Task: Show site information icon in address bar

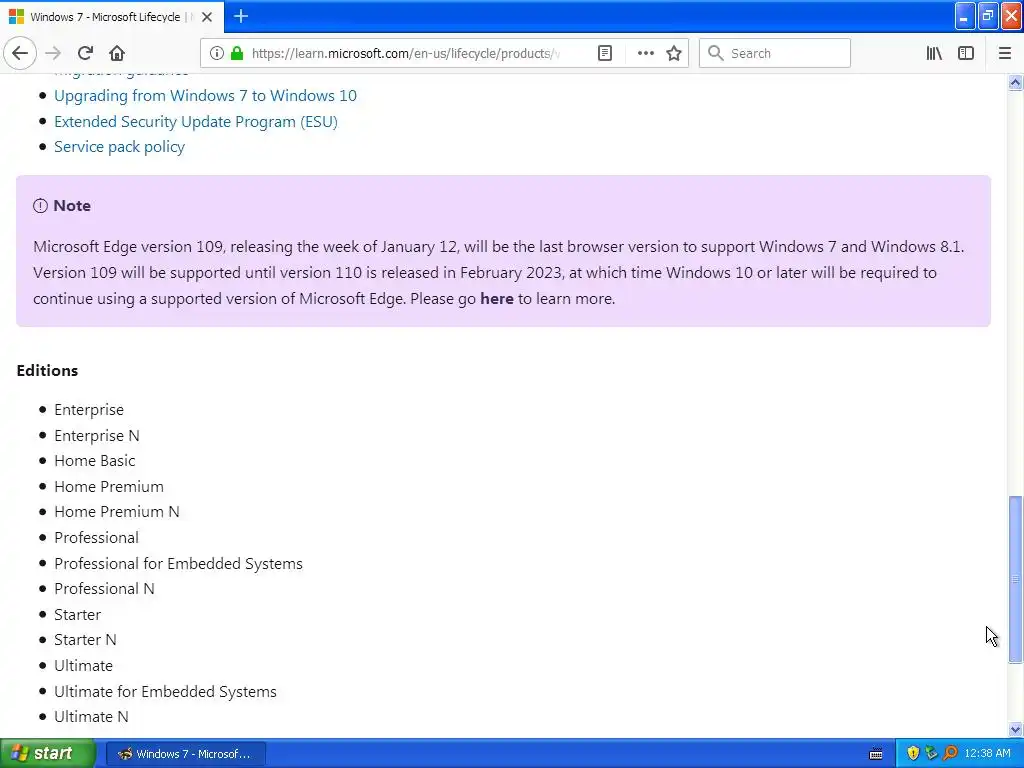Action: tap(217, 54)
